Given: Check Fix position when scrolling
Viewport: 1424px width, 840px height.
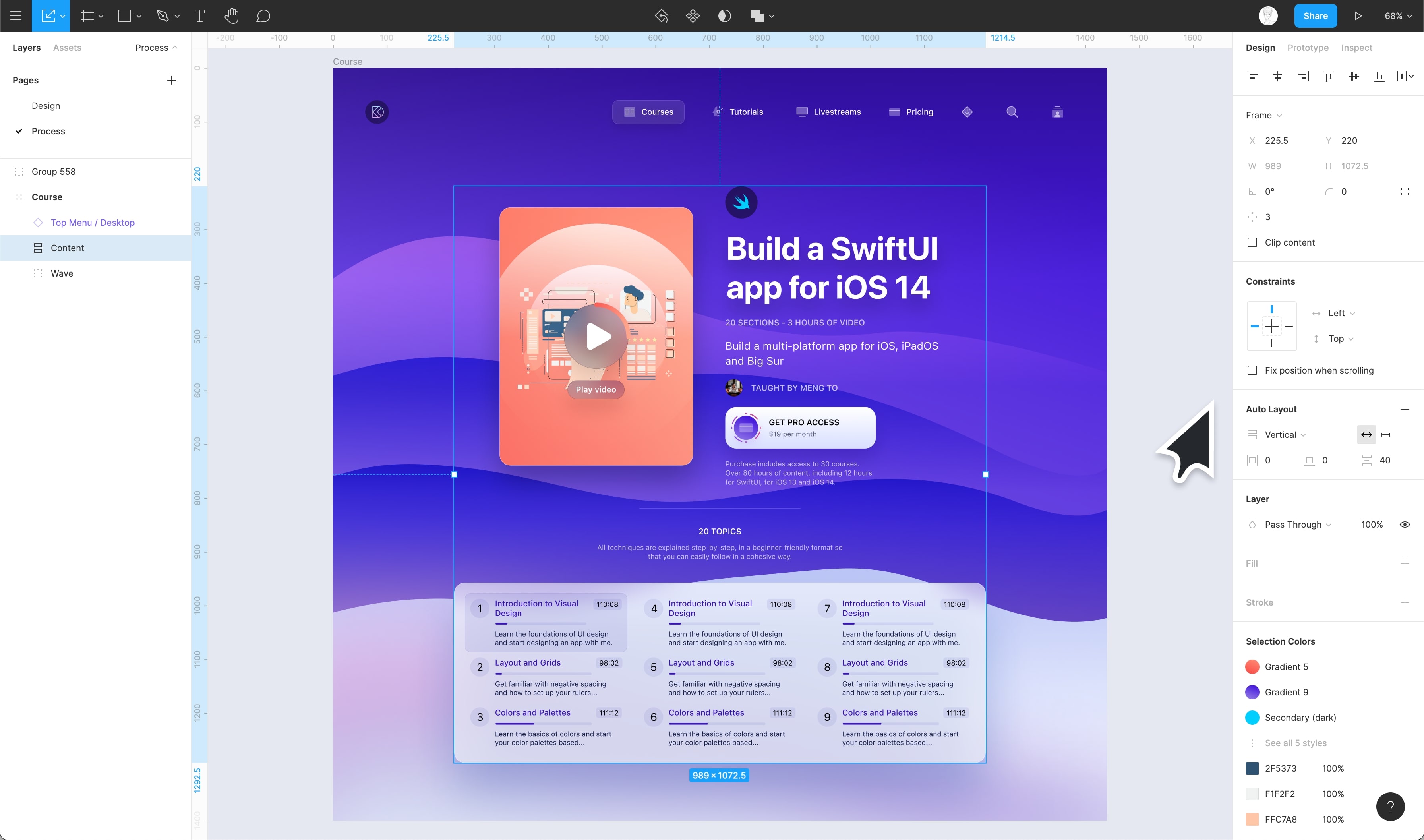Looking at the screenshot, I should [1252, 370].
